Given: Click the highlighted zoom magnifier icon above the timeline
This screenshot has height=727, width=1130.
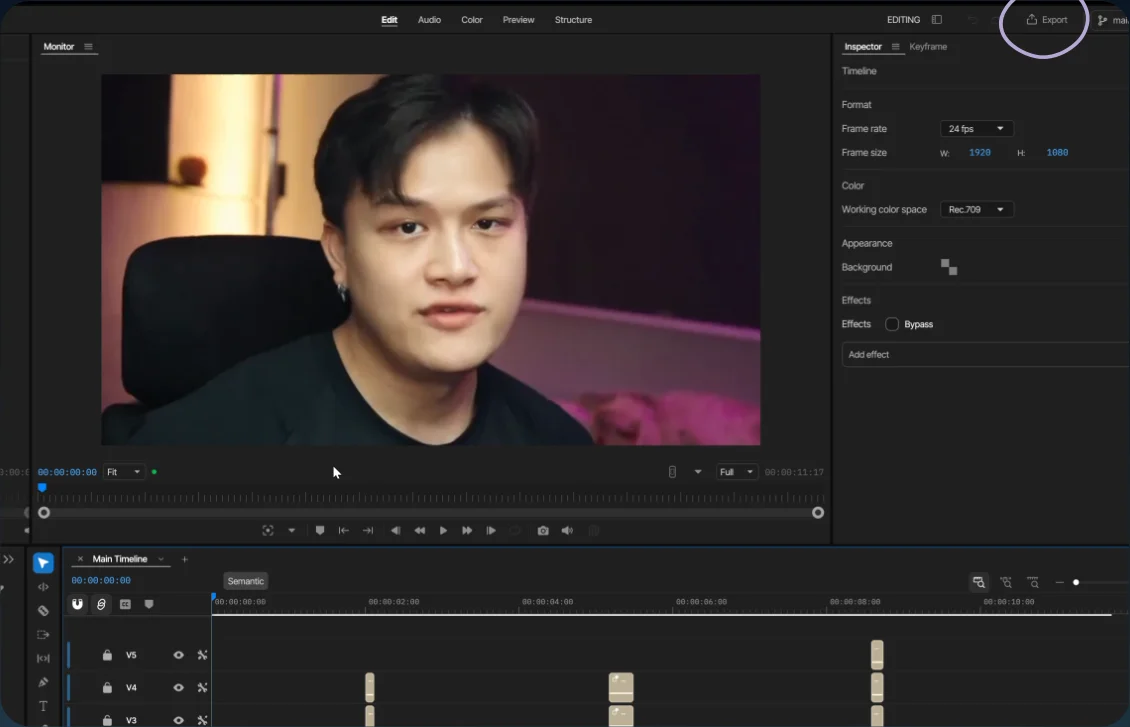Looking at the screenshot, I should (979, 582).
